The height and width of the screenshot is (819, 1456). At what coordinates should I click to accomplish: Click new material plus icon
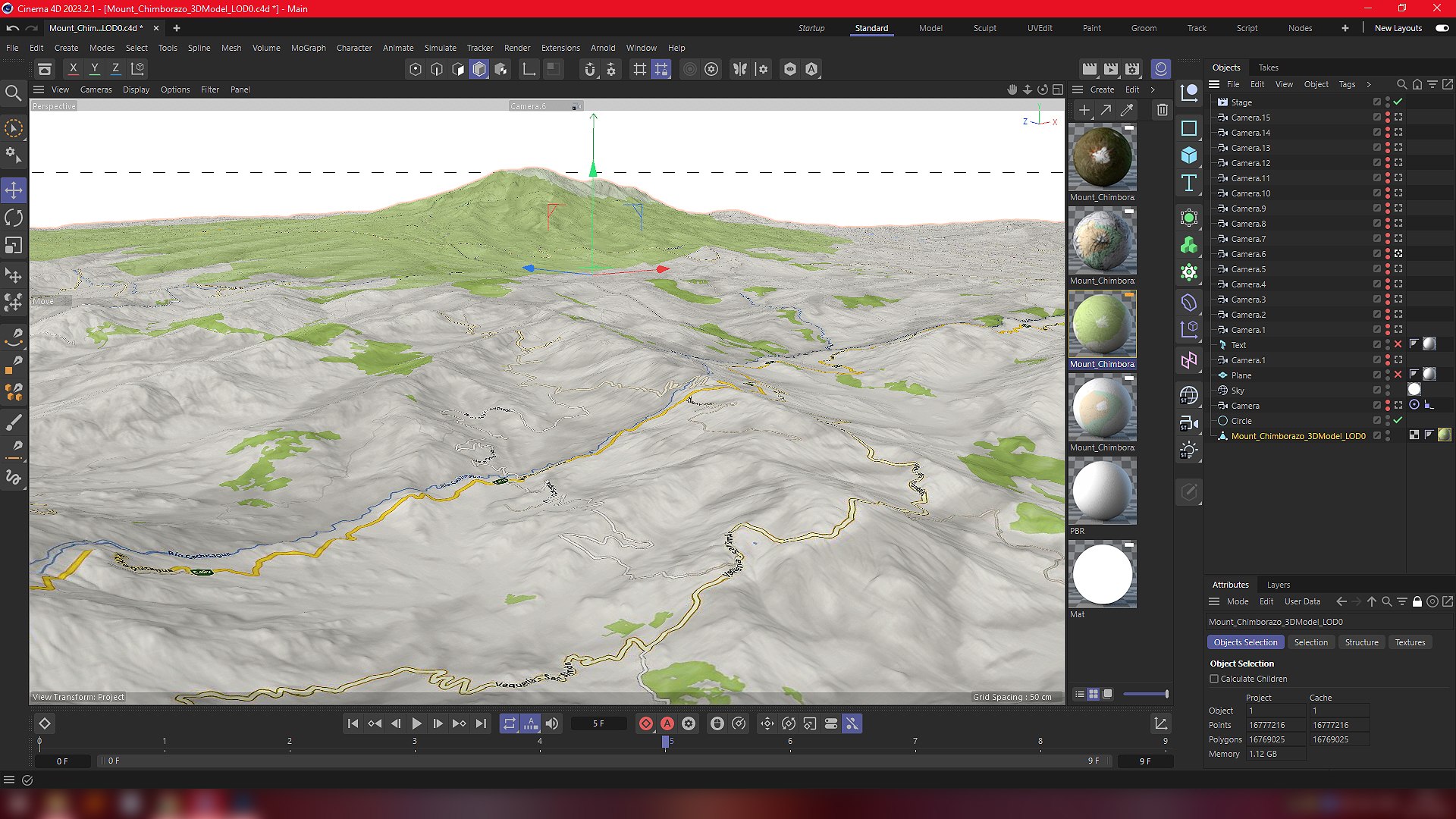coord(1084,110)
